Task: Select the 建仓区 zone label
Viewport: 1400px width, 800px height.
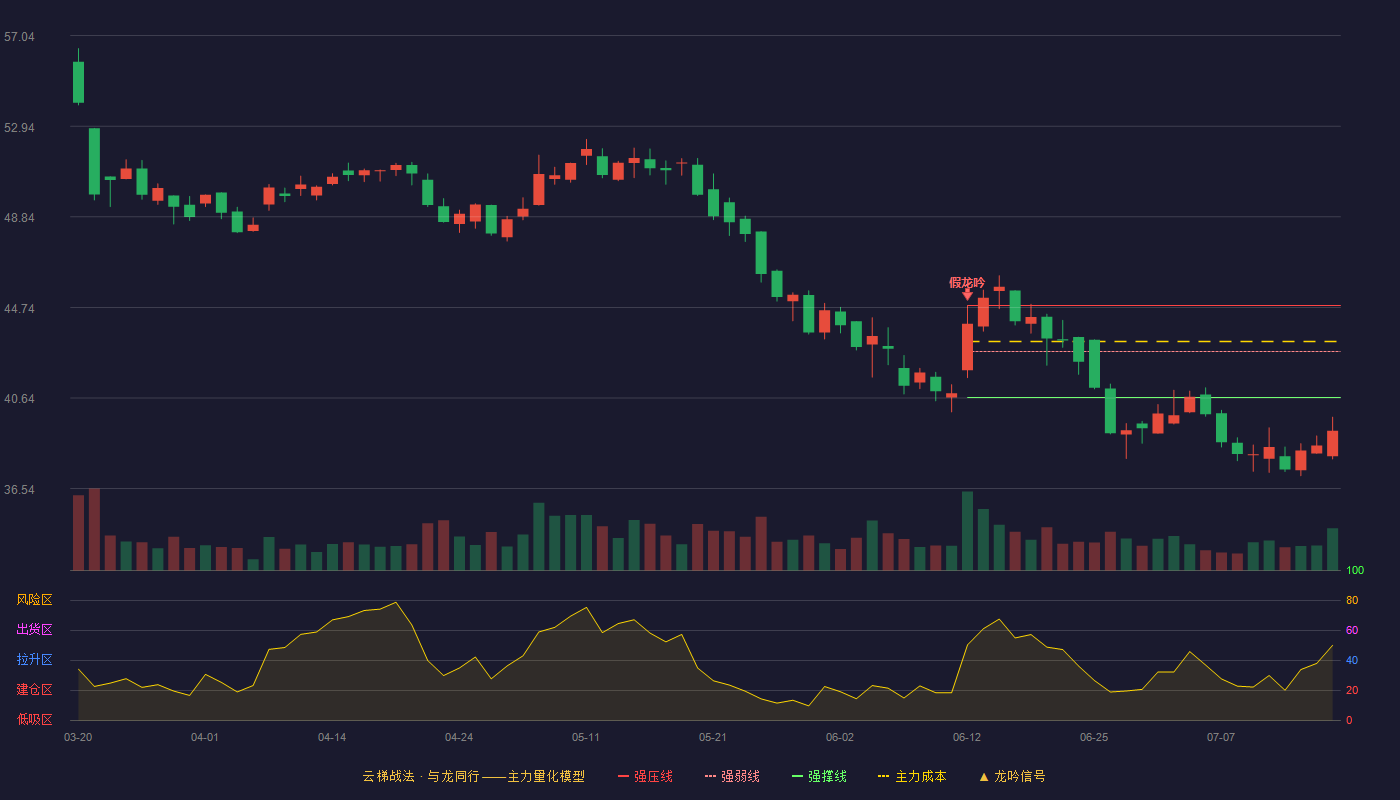Action: pos(34,690)
